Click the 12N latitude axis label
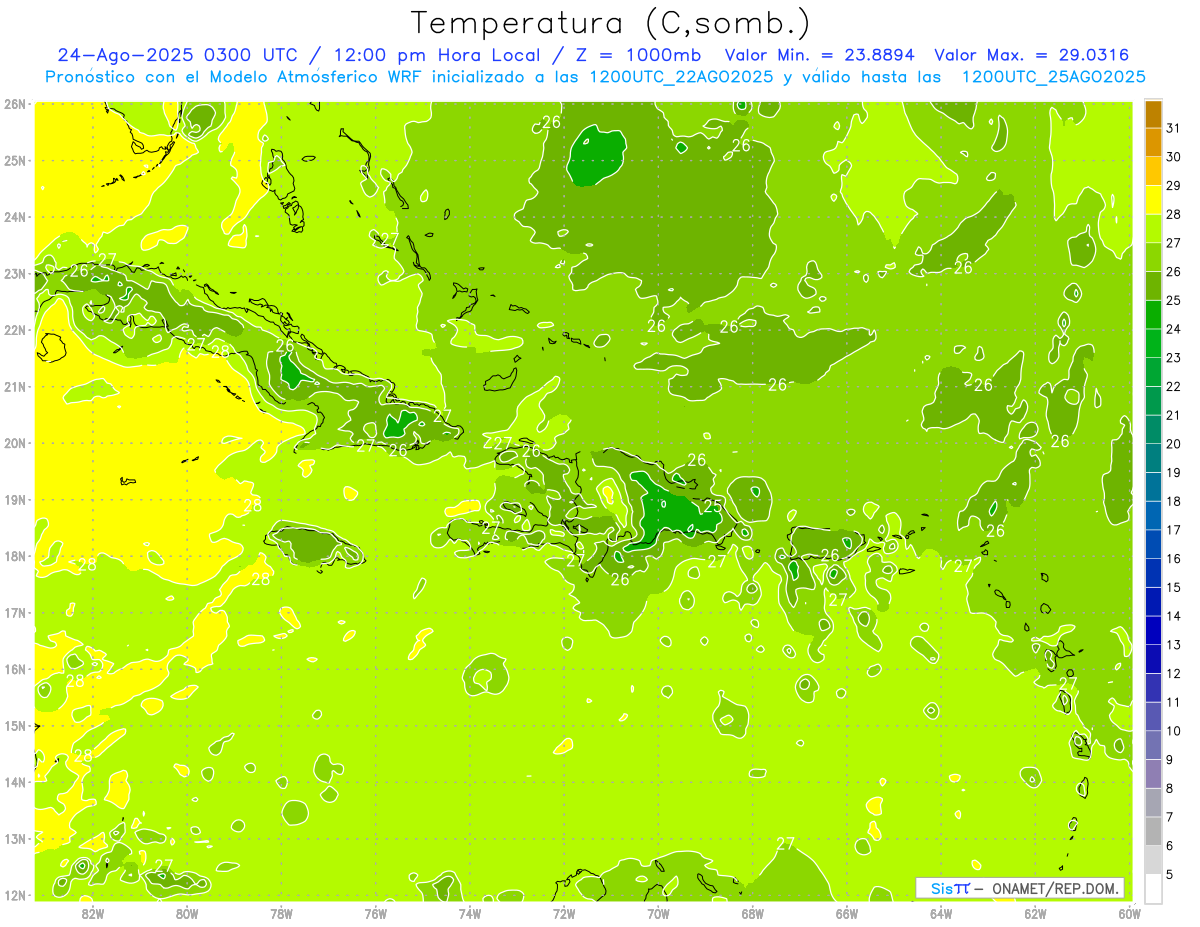This screenshot has width=1200, height=927. pos(15,895)
